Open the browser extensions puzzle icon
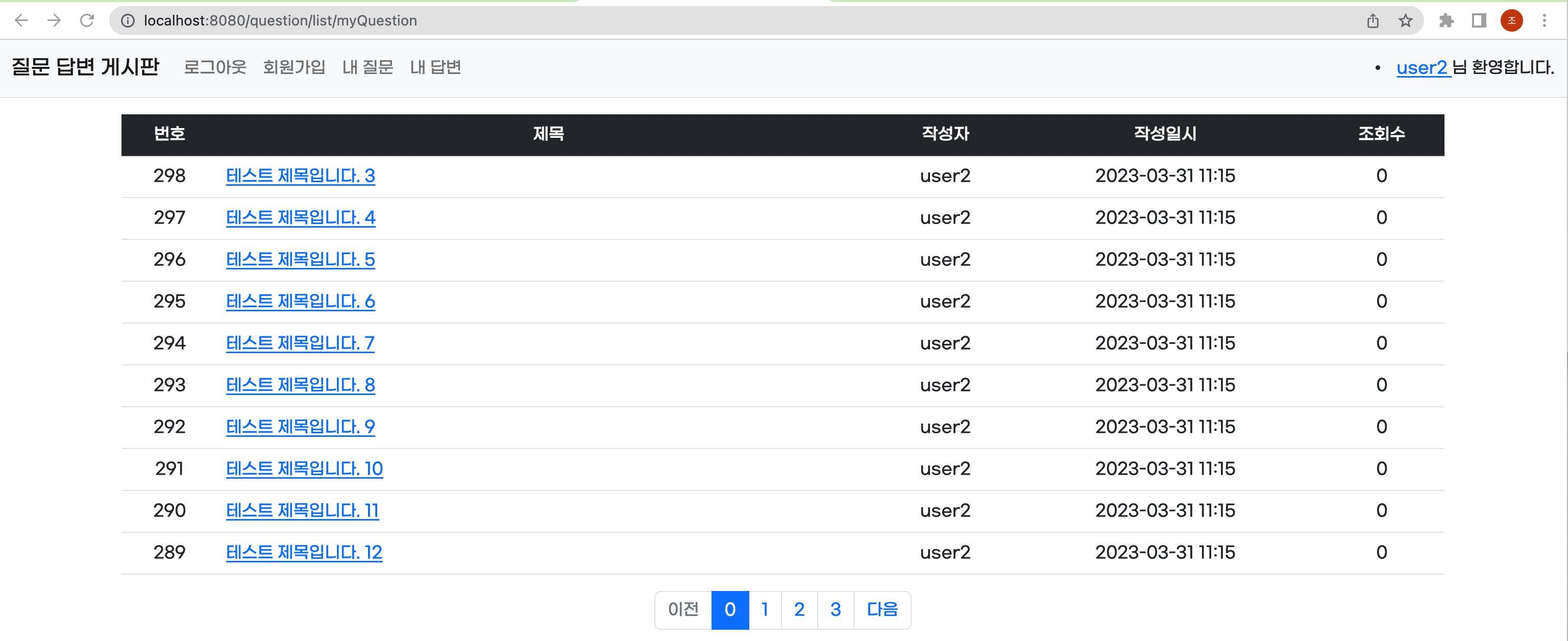1568x641 pixels. point(1446,21)
